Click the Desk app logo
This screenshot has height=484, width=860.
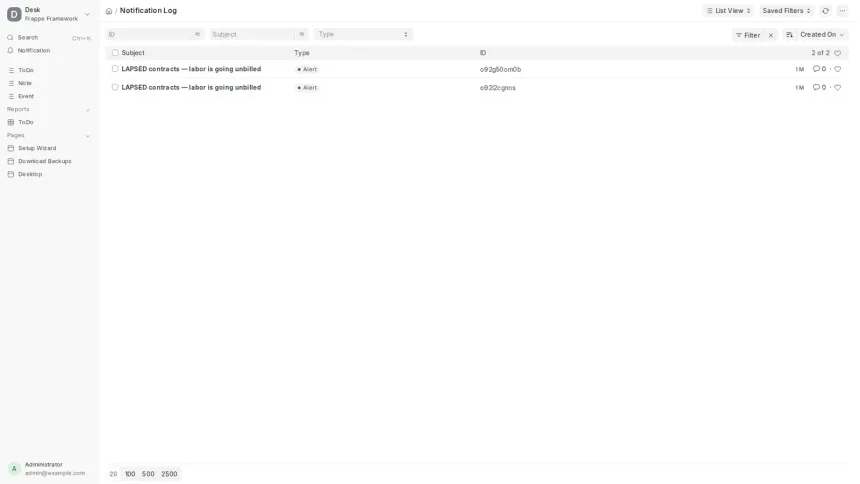pyautogui.click(x=14, y=14)
